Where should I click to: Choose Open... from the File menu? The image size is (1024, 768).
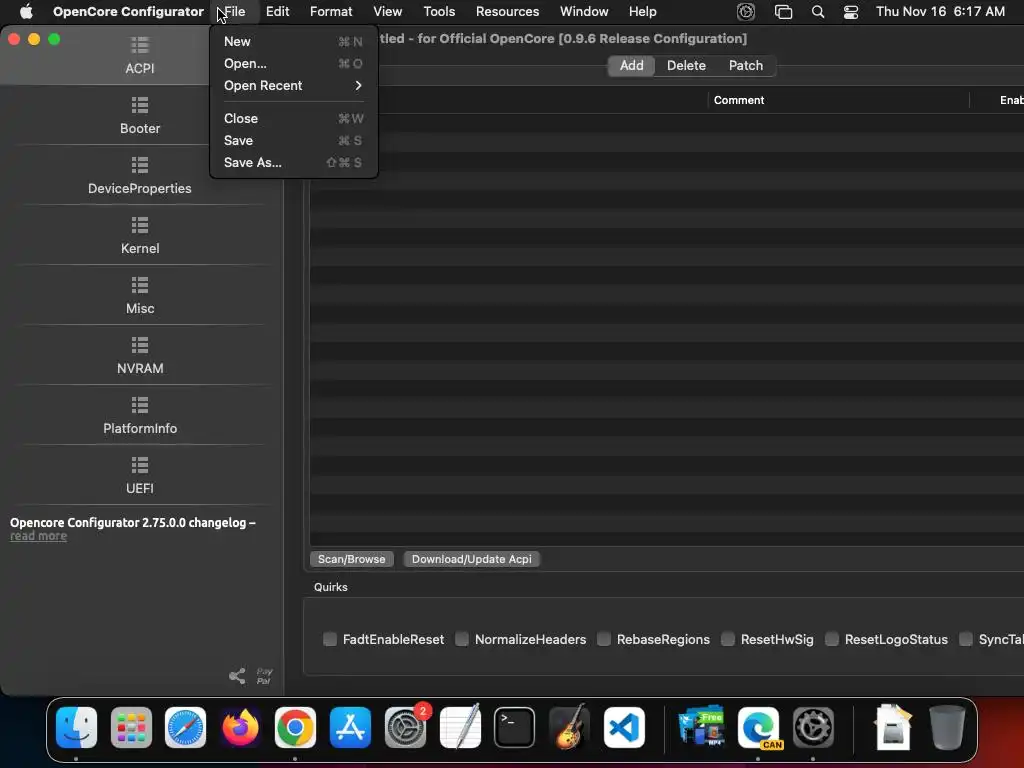click(293, 63)
